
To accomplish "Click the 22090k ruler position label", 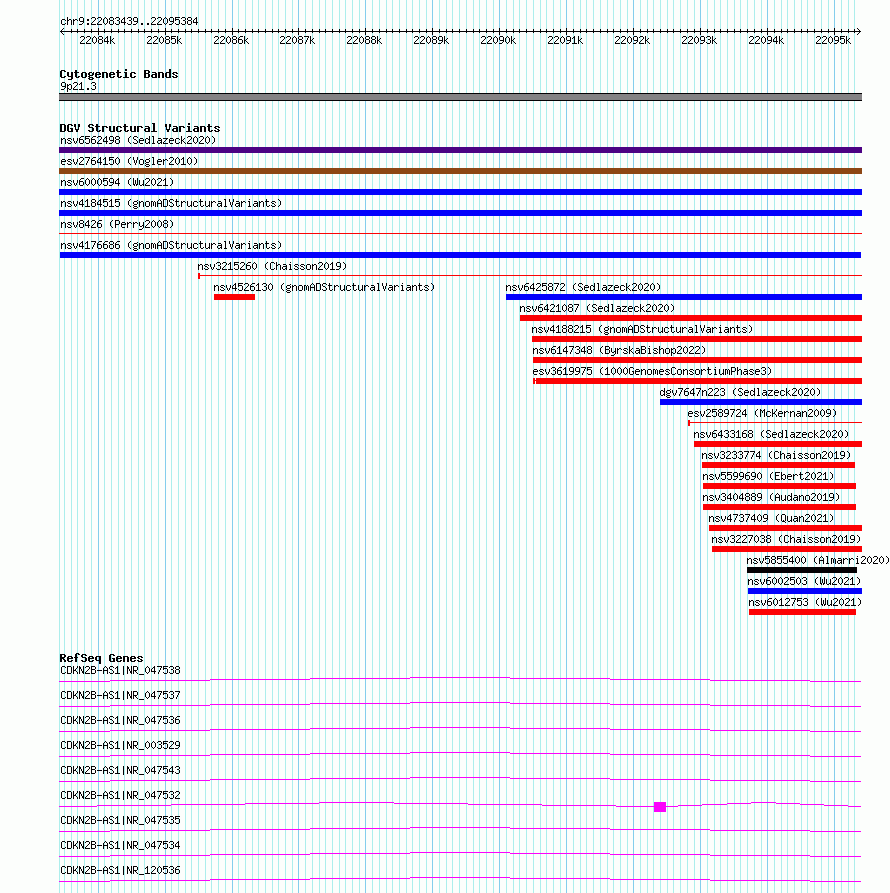I will tap(498, 40).
